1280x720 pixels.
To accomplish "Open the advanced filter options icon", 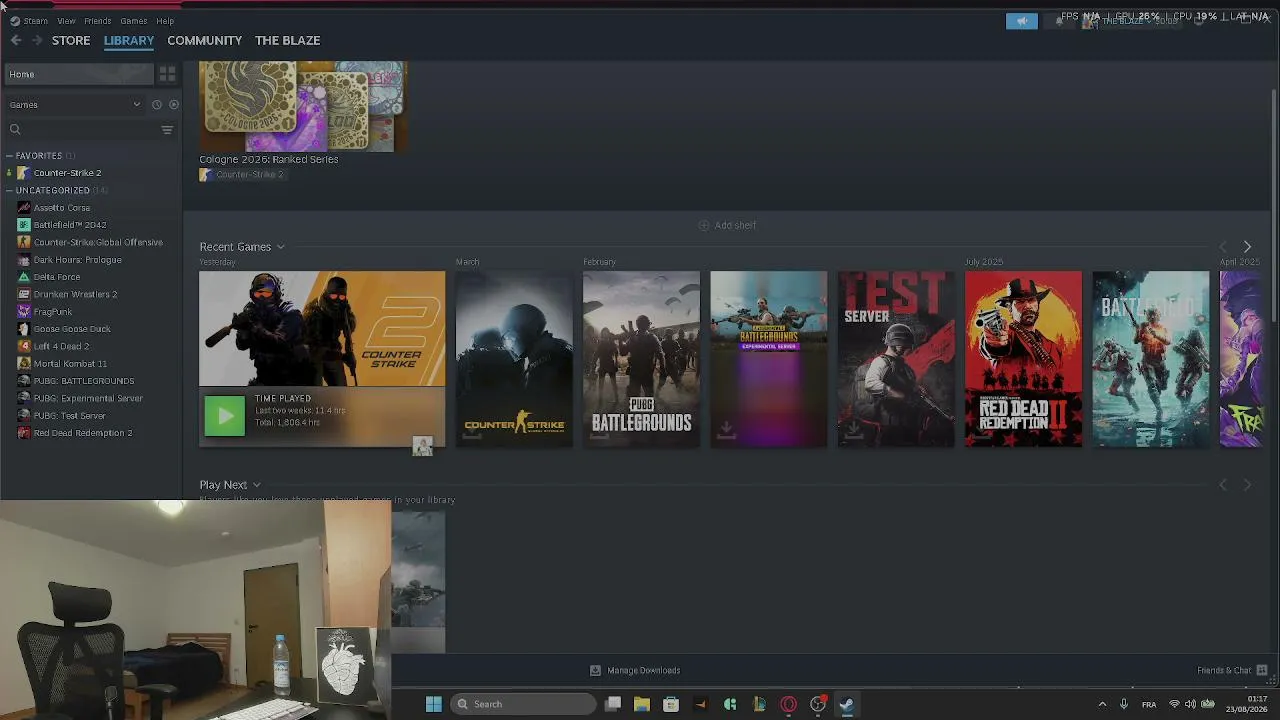I will tap(168, 129).
